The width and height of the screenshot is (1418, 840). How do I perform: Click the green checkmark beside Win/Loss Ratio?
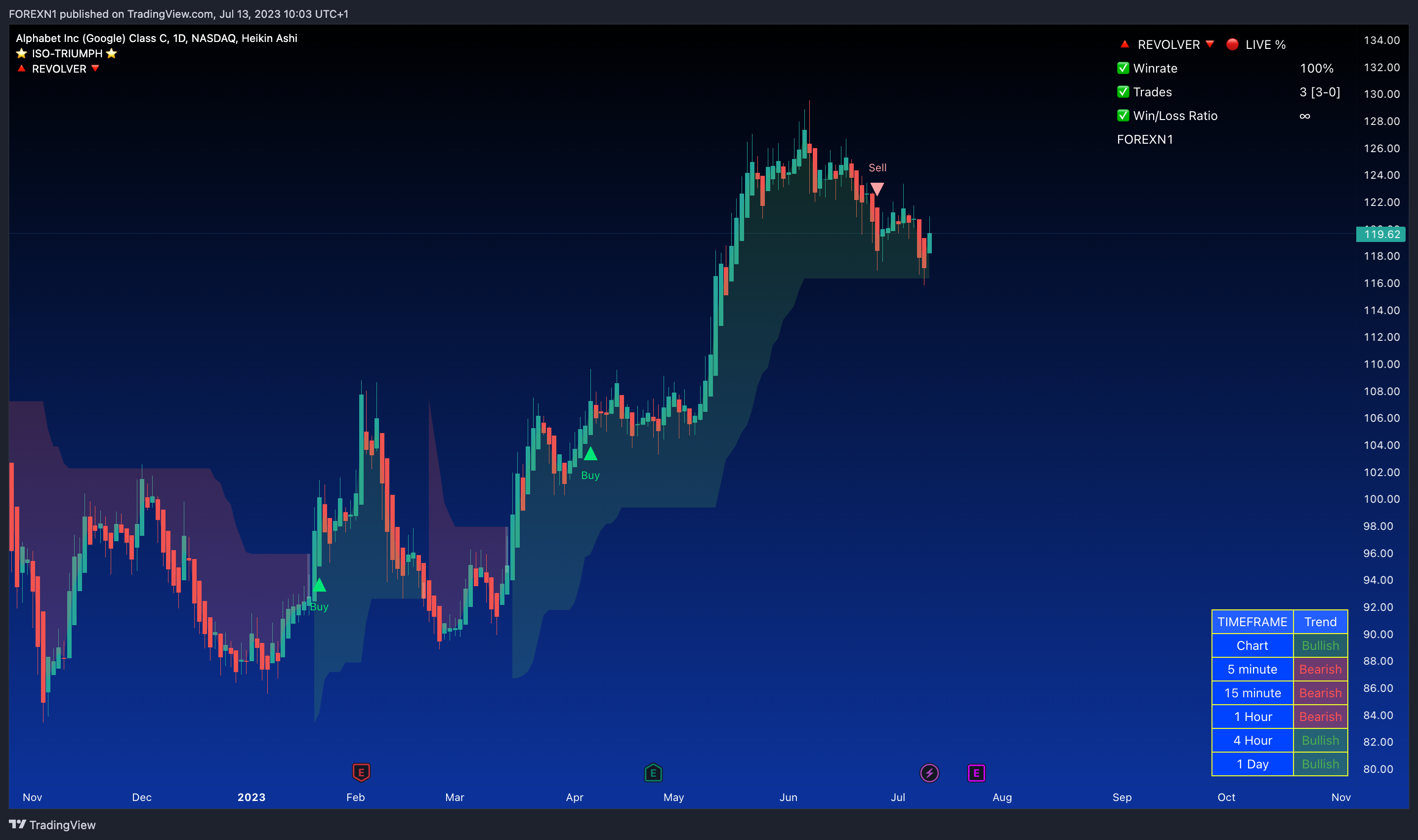(1123, 116)
